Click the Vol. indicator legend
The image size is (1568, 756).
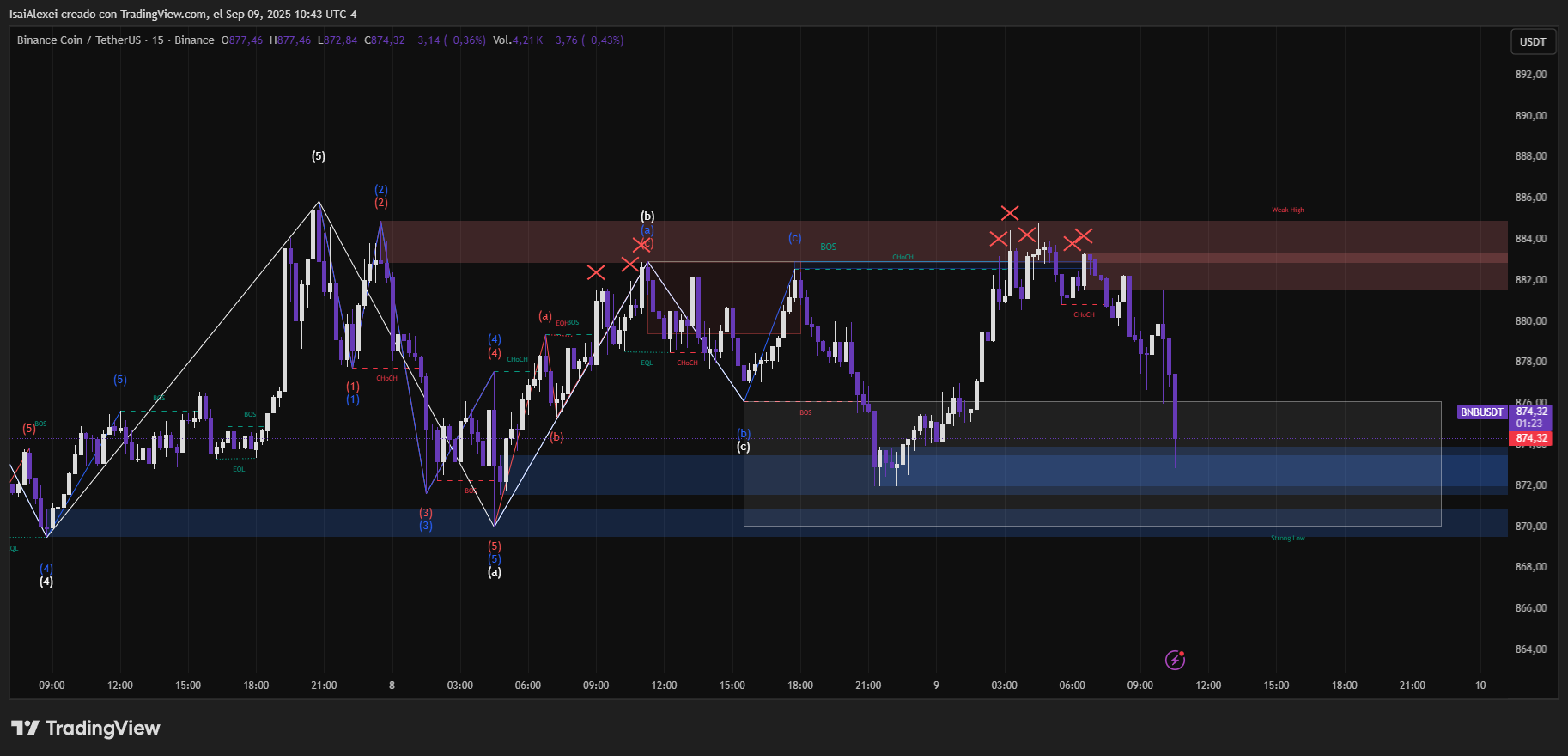(x=502, y=40)
